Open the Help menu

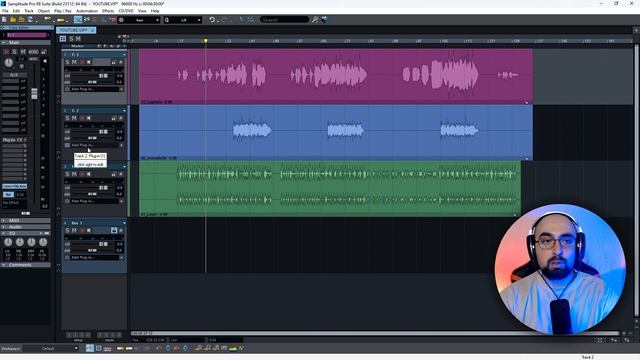point(155,11)
